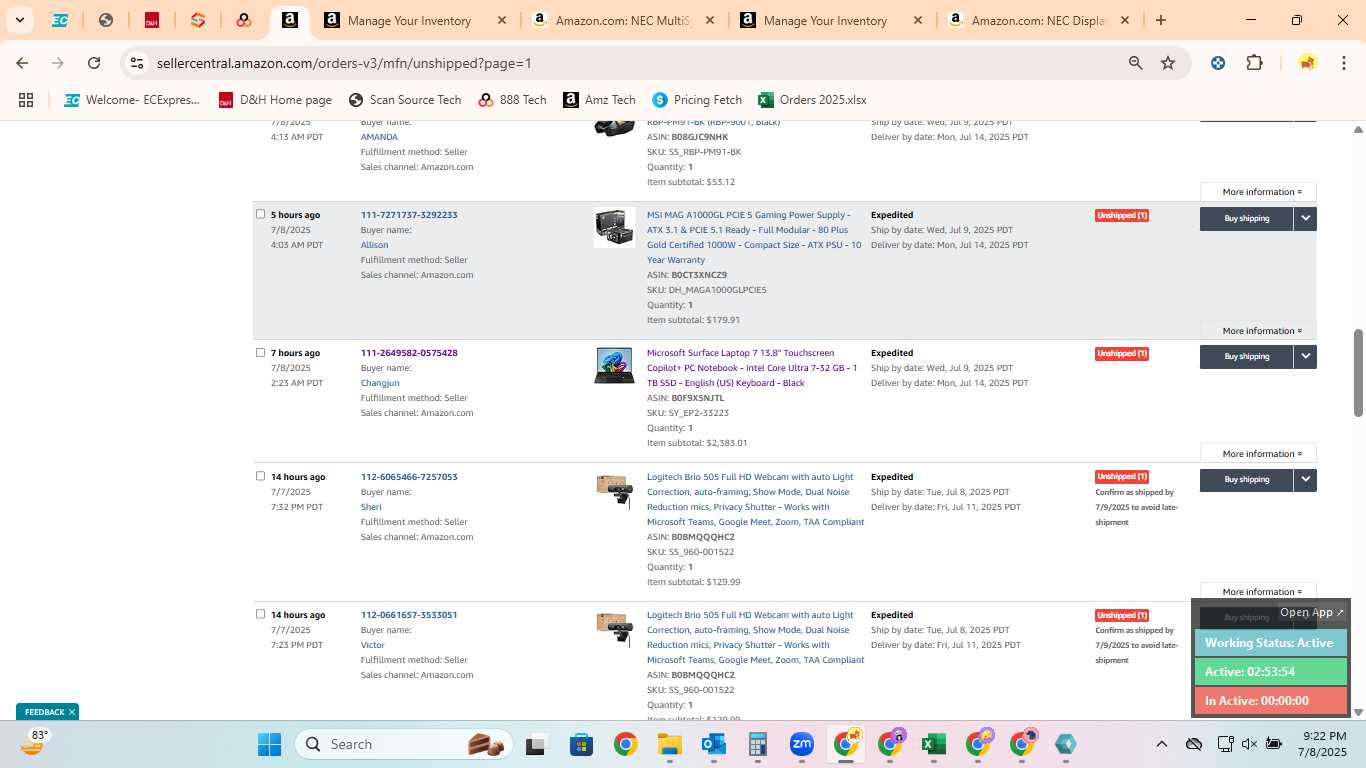
Task: Close the Amazon.com: NEC MultiSync tab
Action: [x=709, y=20]
